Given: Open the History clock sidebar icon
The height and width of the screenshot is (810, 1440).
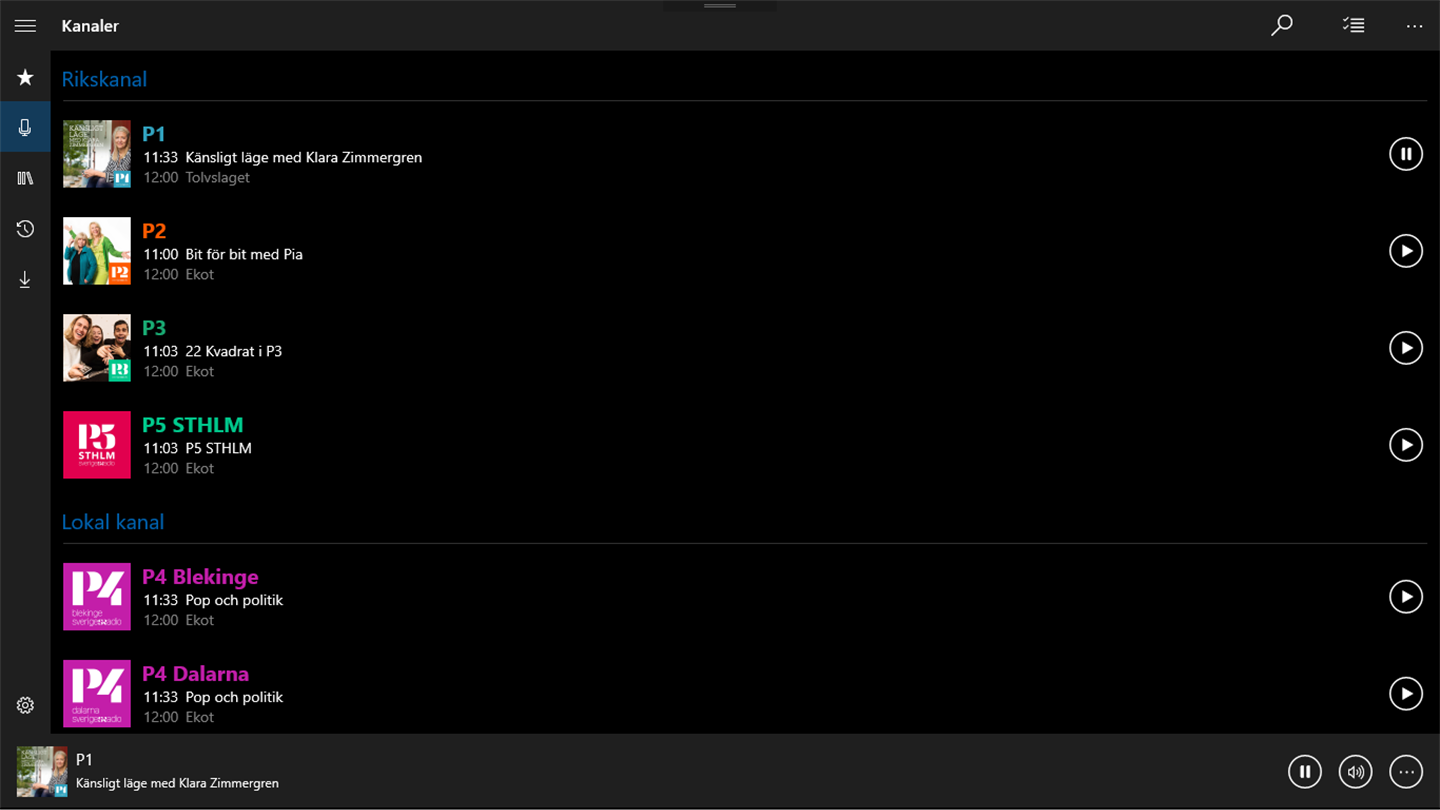Looking at the screenshot, I should click(x=25, y=229).
